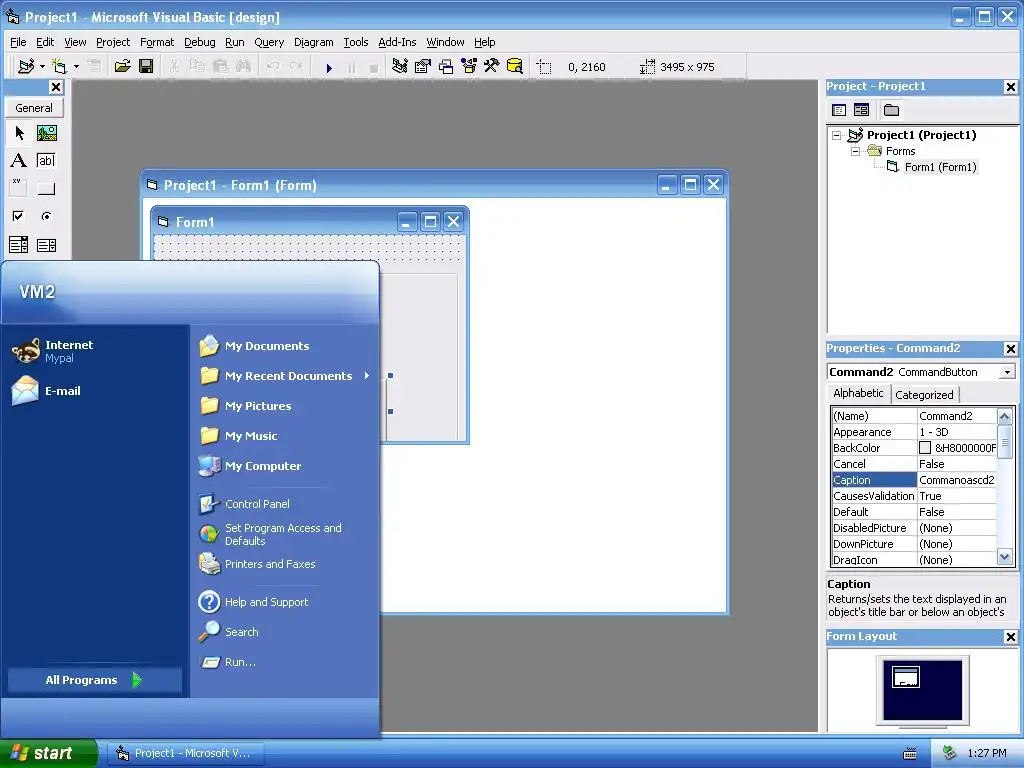Image resolution: width=1024 pixels, height=768 pixels.
Task: Click the Copy toolbar icon
Action: (197, 66)
